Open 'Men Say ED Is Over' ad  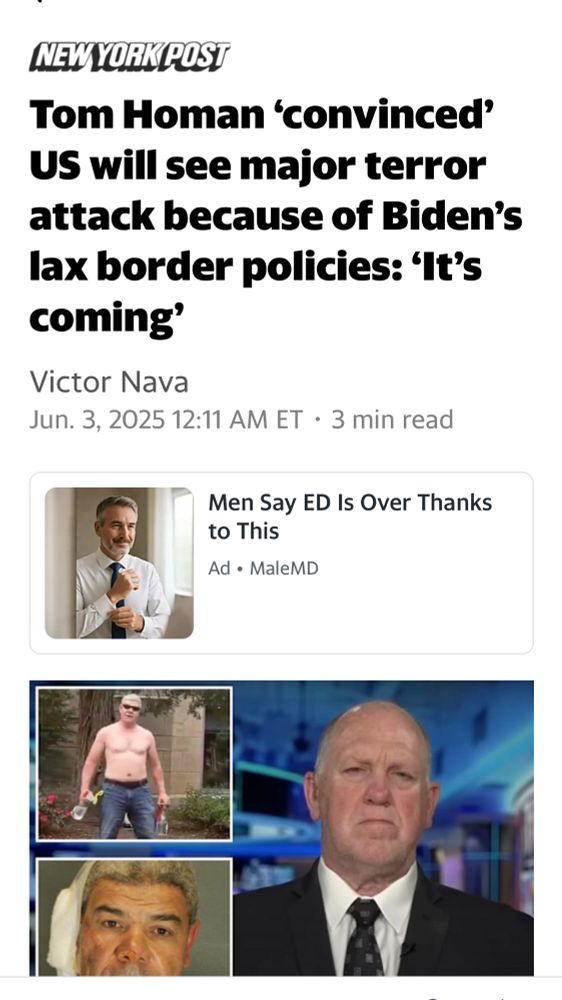(350, 517)
